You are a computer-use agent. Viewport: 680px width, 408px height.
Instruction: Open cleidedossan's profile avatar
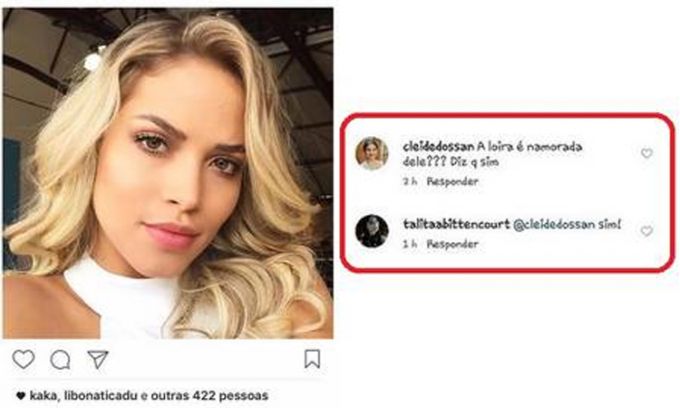point(372,153)
